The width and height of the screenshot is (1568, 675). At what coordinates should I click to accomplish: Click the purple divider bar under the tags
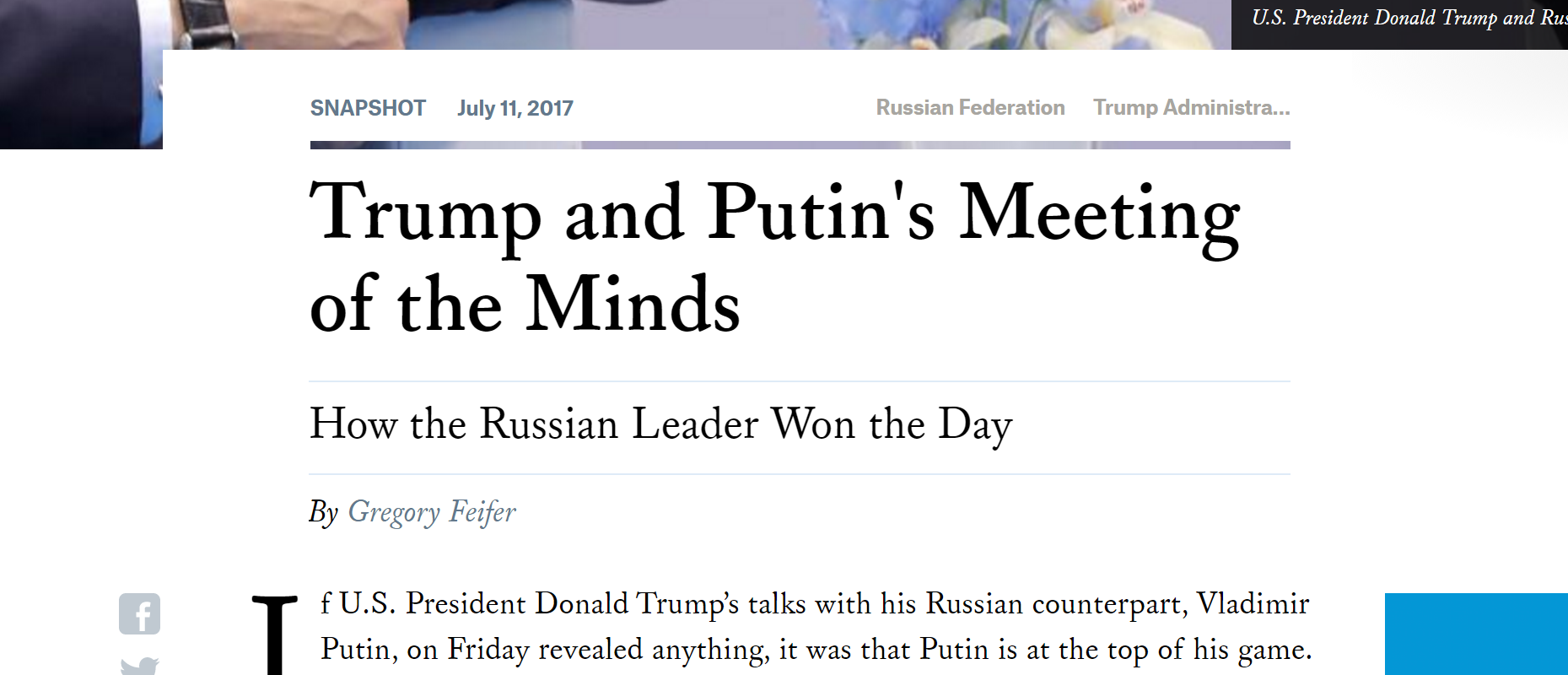click(800, 145)
